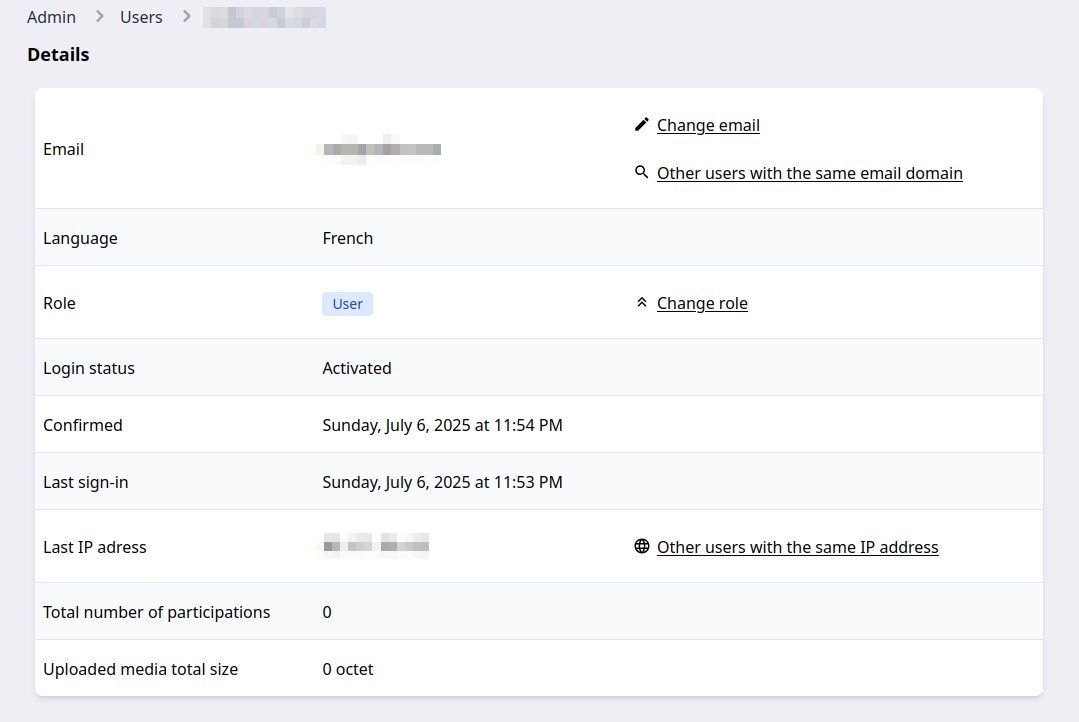Screen dimensions: 1079x722
Task: Click the breadcrumb arrow after Admin
Action: click(x=99, y=17)
